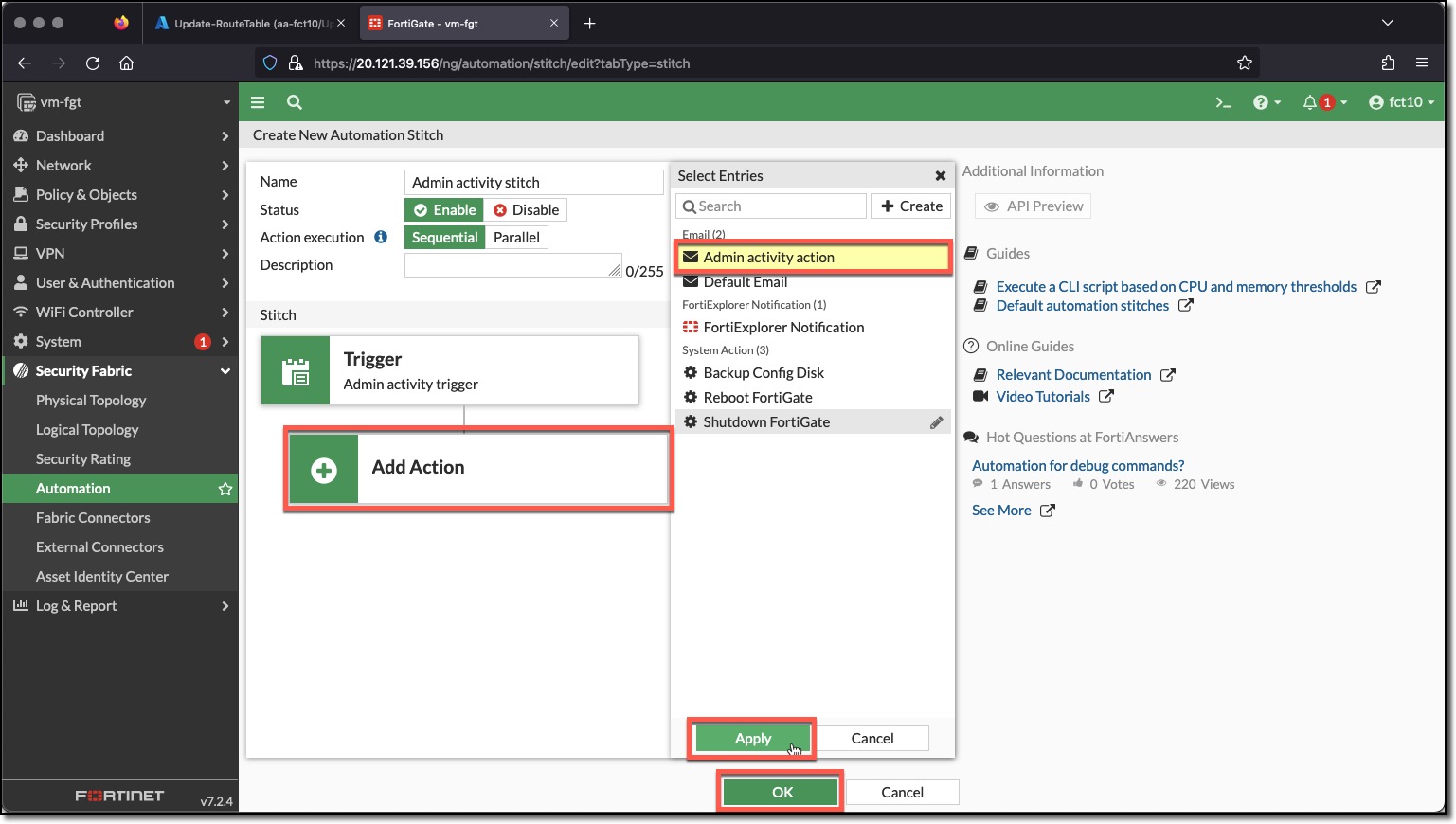Viewport: 1456px width, 824px height.
Task: Select Reboot FortiGate action
Action: tap(814, 398)
